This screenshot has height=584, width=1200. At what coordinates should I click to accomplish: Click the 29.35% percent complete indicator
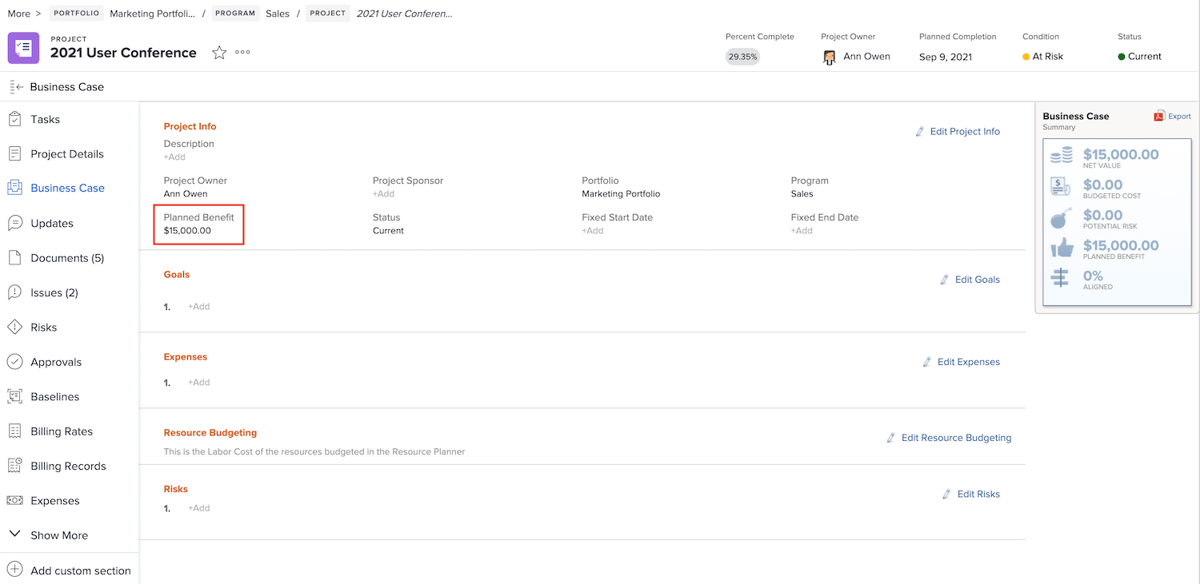pos(742,57)
